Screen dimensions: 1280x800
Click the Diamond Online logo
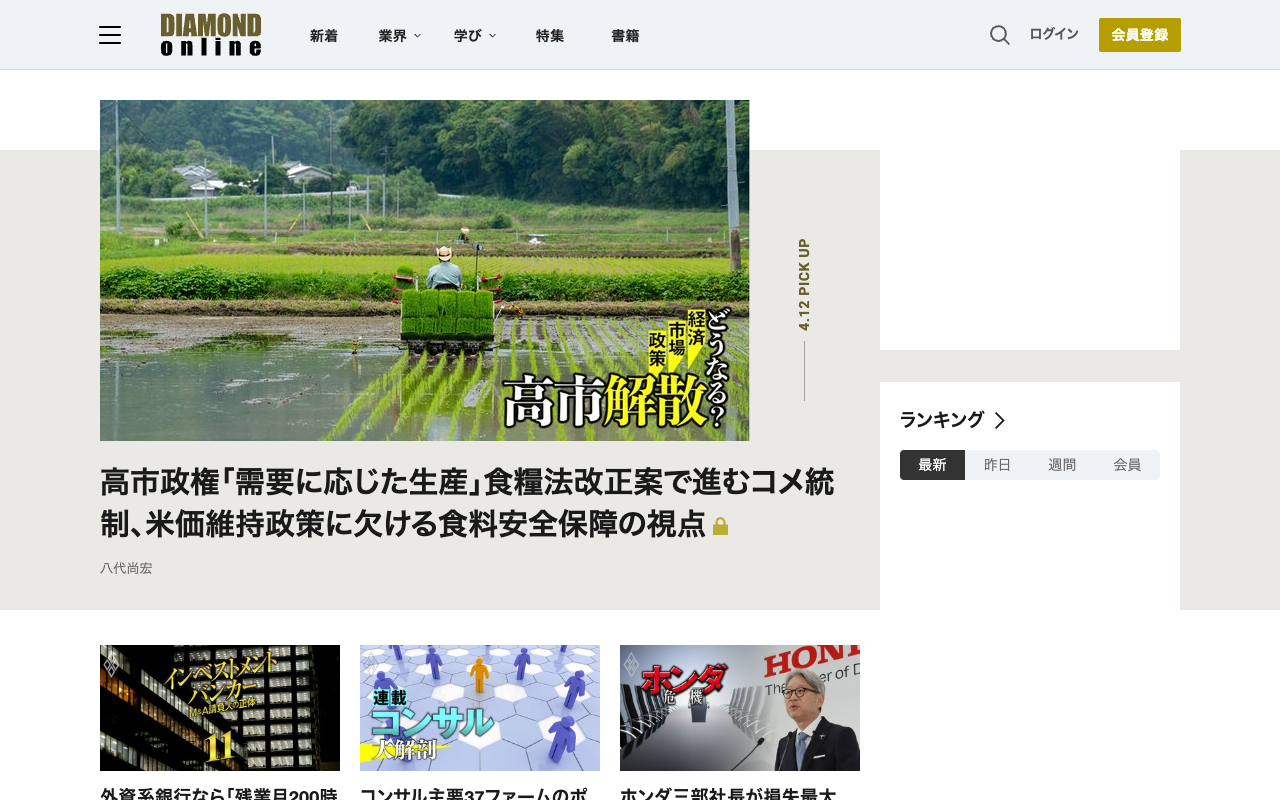211,35
